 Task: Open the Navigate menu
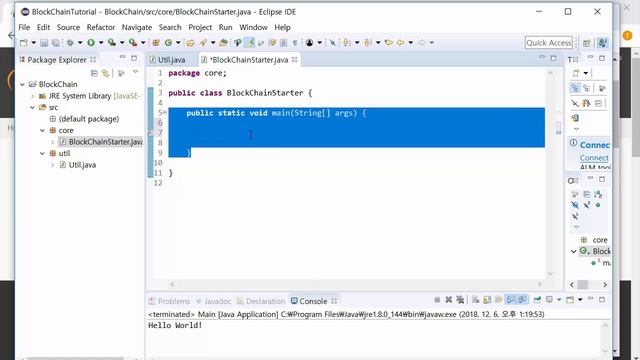point(137,27)
